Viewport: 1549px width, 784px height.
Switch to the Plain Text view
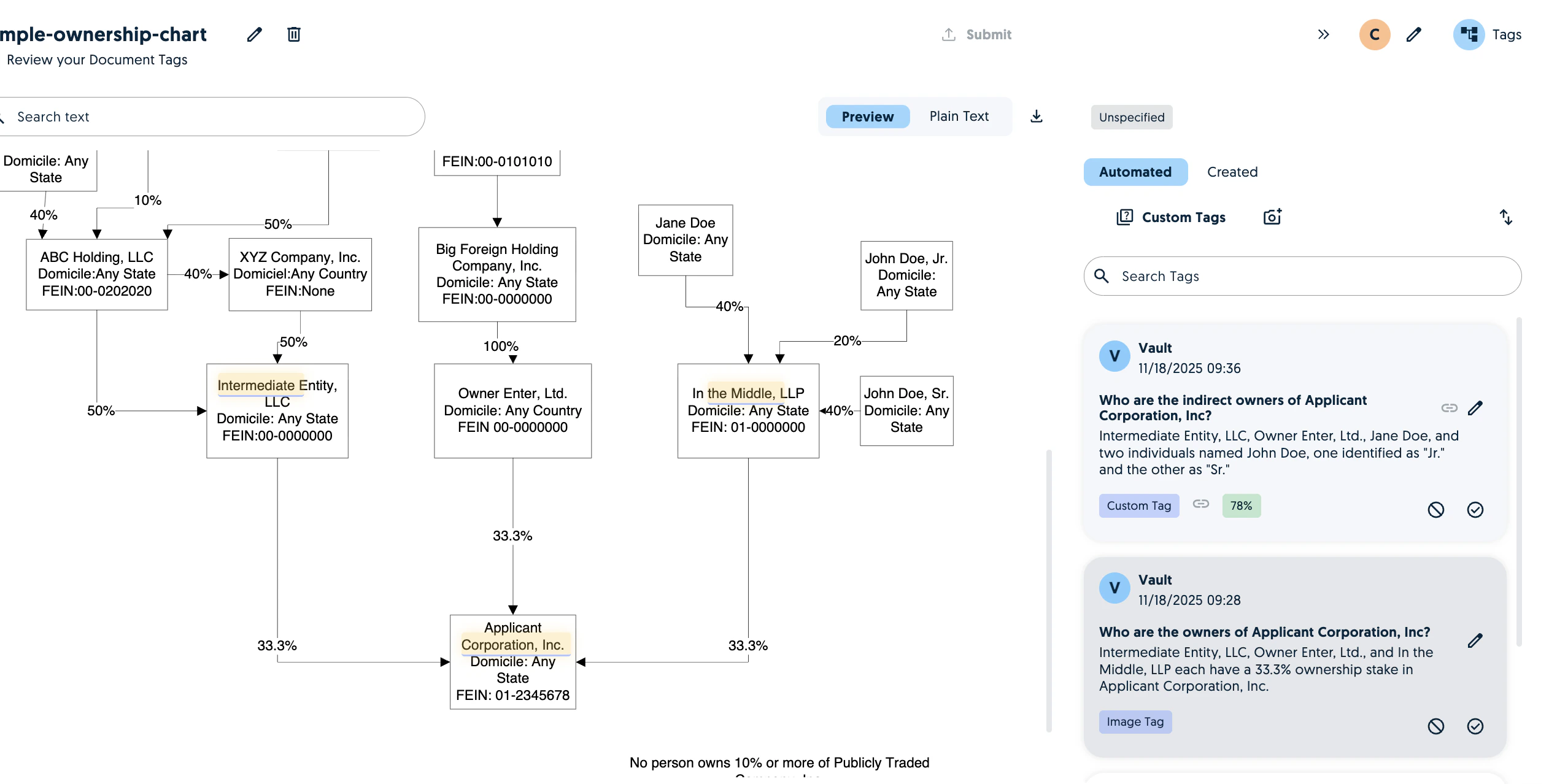point(959,117)
